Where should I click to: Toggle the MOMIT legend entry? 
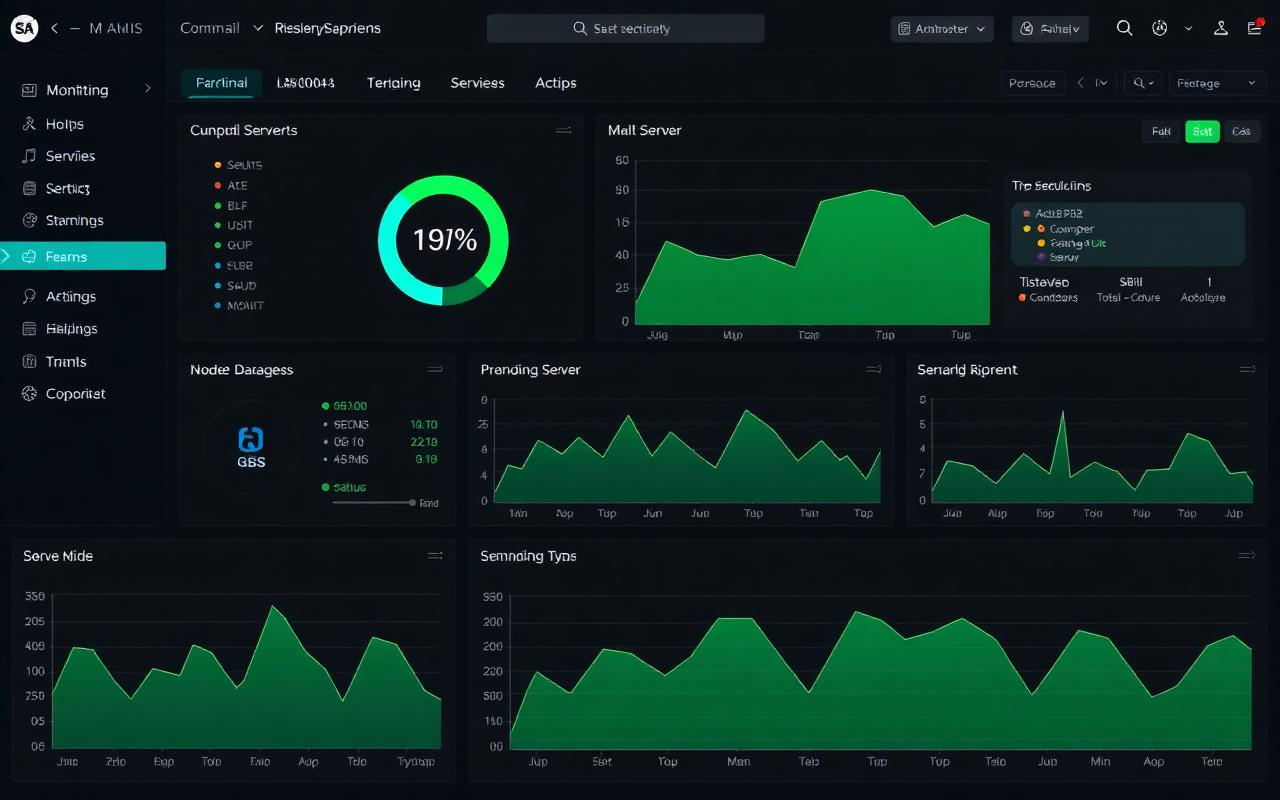tap(238, 306)
